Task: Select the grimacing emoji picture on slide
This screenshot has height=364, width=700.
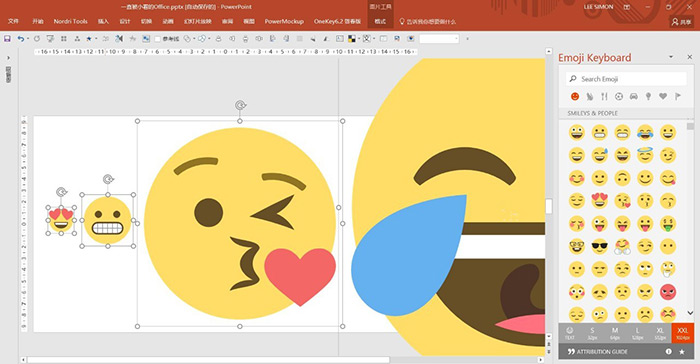Action: pos(108,220)
